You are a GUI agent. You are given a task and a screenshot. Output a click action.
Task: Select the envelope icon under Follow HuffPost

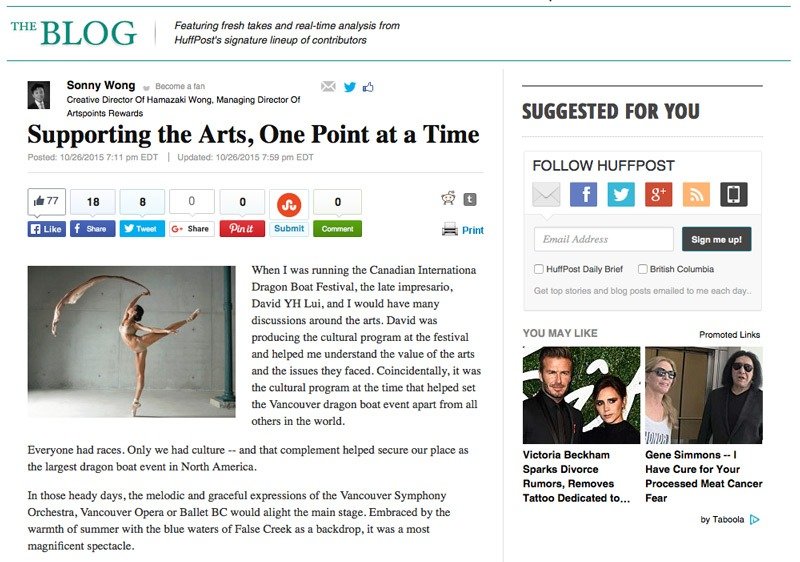(x=546, y=195)
